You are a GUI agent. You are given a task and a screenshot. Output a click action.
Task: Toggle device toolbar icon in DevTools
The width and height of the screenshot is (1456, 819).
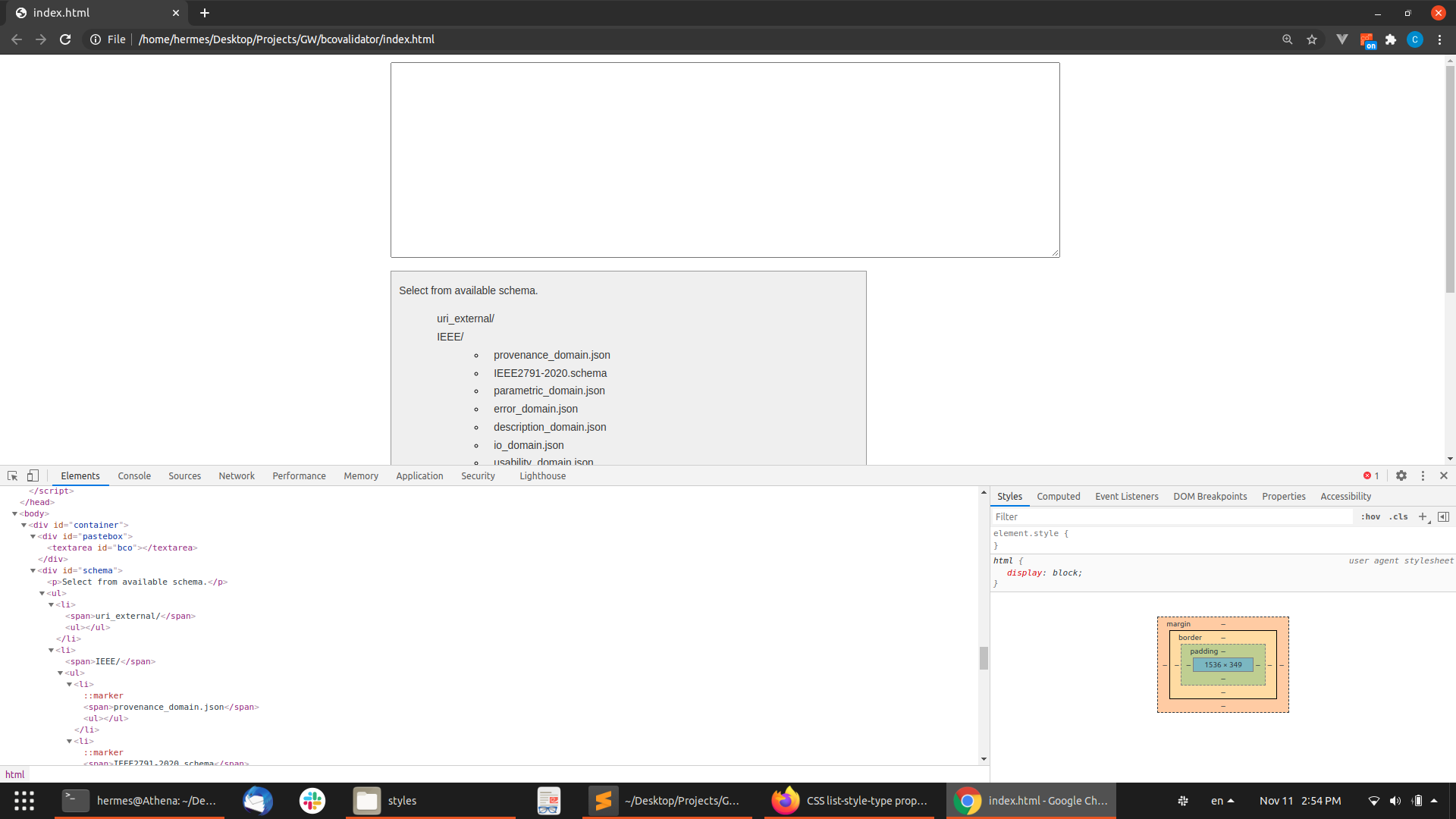pos(32,475)
